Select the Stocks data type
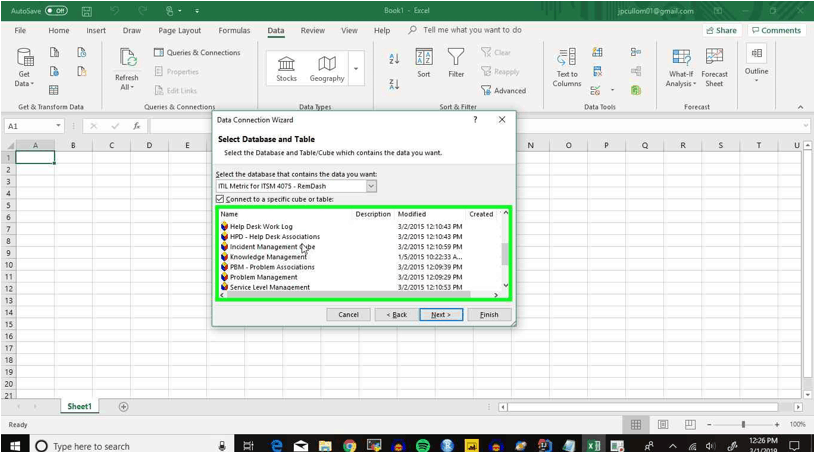Screen dimensions: 814x452 pos(286,69)
